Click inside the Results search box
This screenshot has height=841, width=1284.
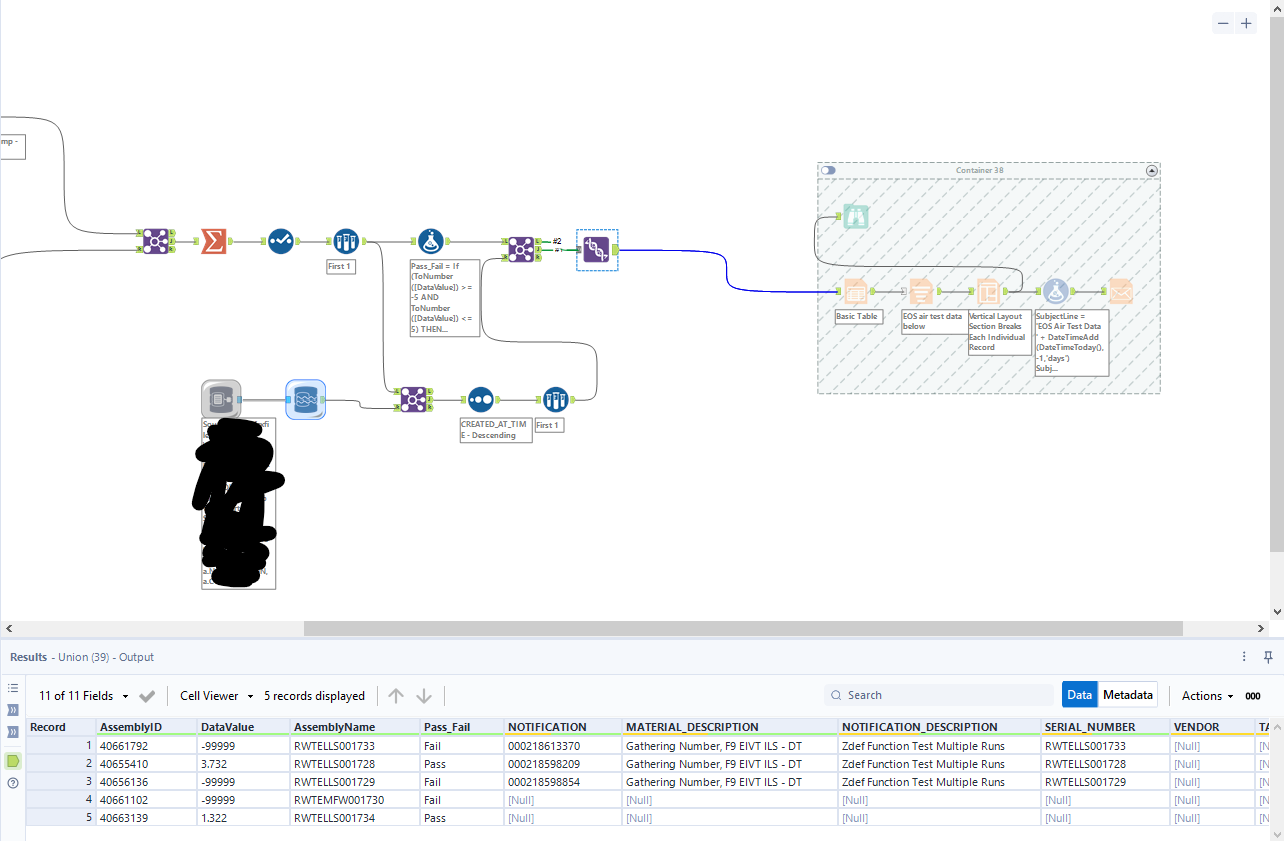click(940, 694)
